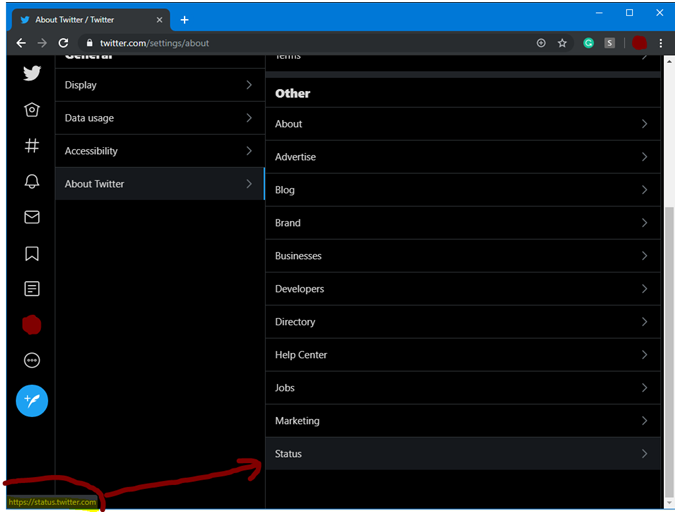Click the chevron on the Accessibility row
Viewport: 677px width, 514px height.
click(249, 151)
